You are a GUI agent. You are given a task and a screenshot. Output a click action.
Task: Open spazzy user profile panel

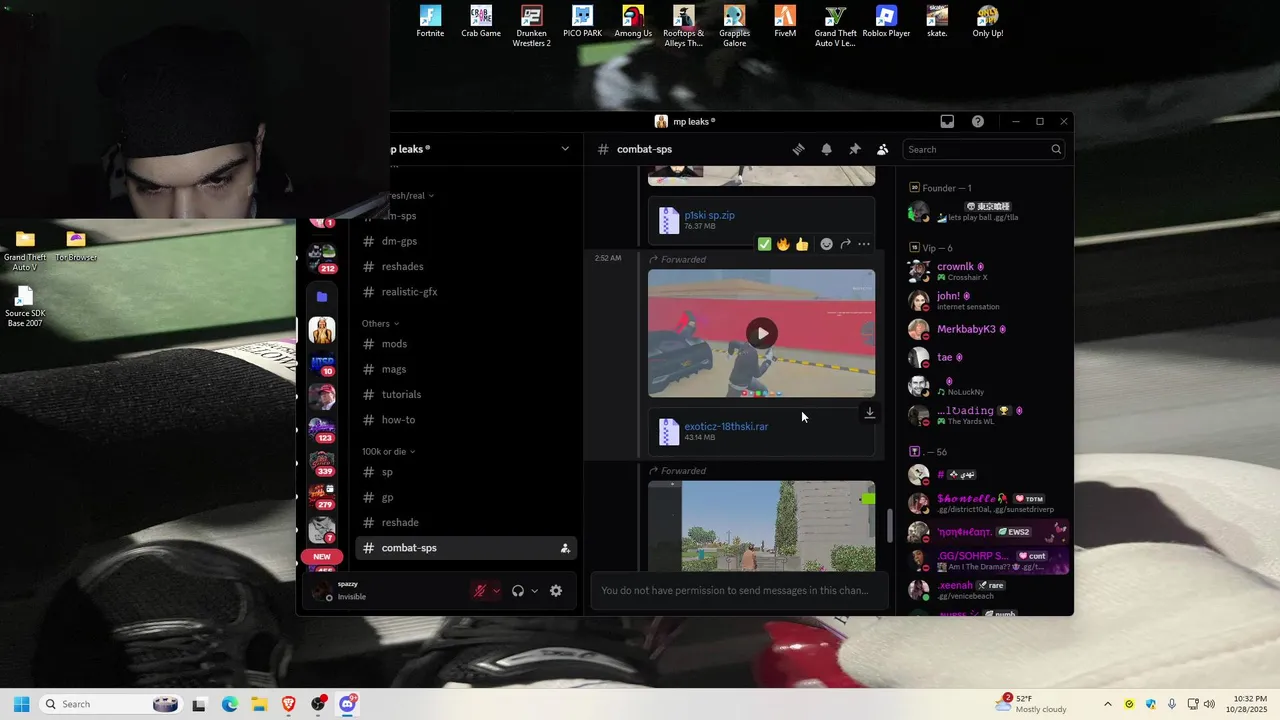[x=350, y=590]
